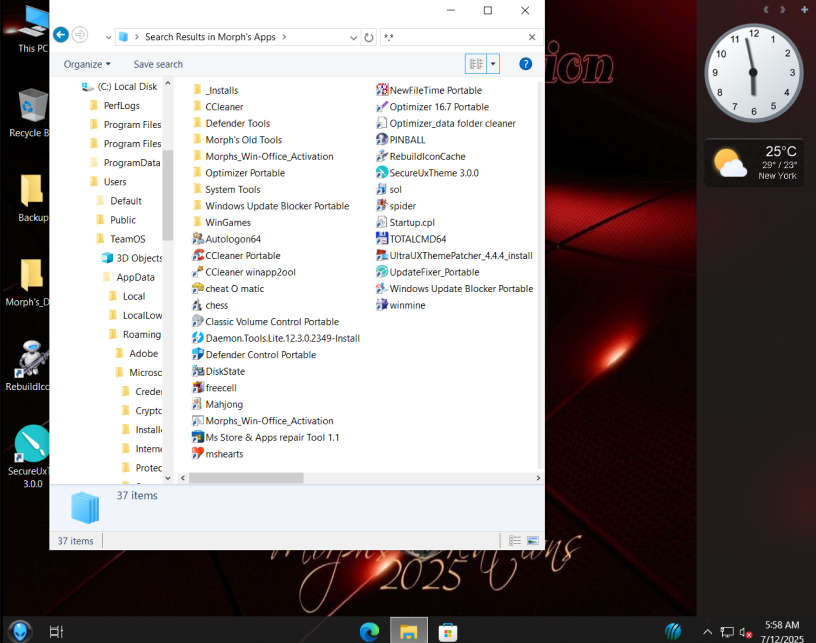This screenshot has width=816, height=643.
Task: Select Ms Store & Apps repair Tool 1.1
Action: coord(265,438)
